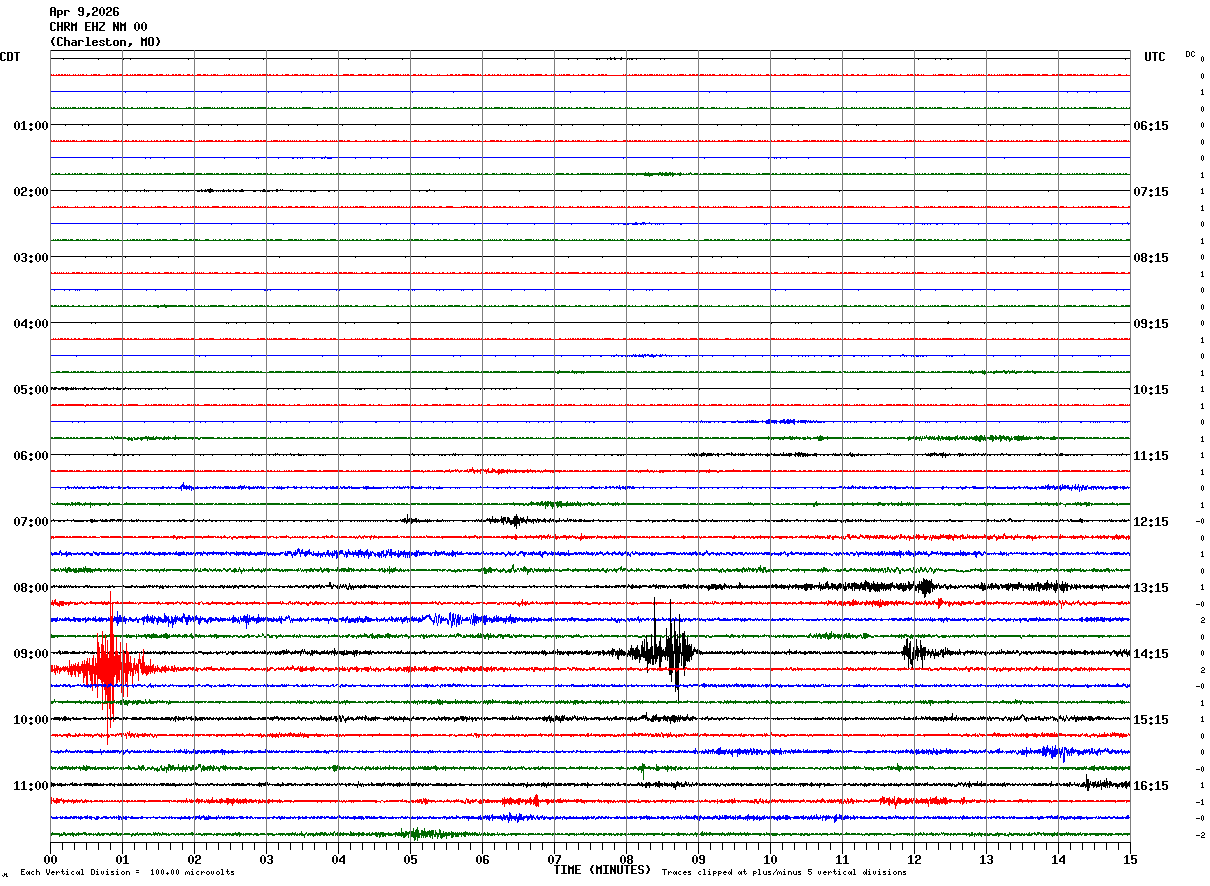This screenshot has width=1210, height=886.
Task: Click the date label "Apr 9,2026"
Action: coord(84,12)
